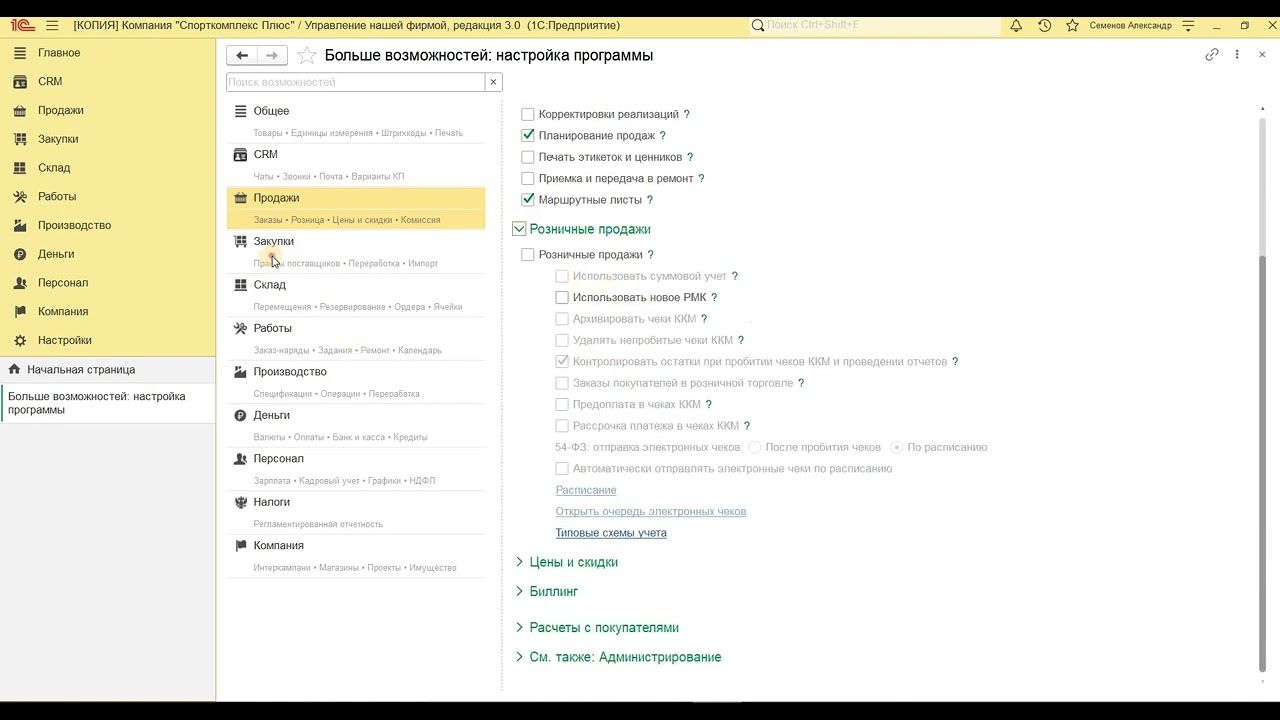
Task: Open the Склад section in the left menu
Action: [x=54, y=168]
